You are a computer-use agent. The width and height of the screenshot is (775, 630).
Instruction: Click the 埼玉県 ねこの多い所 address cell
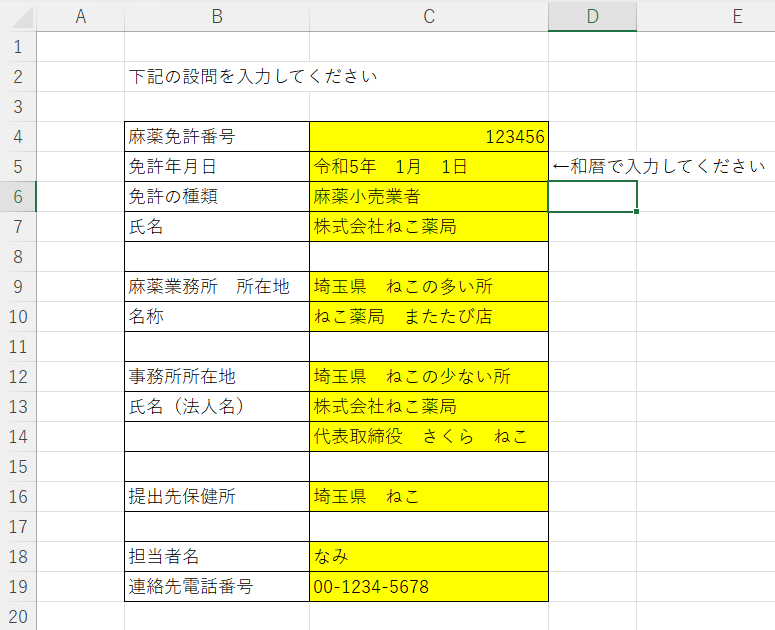[428, 287]
